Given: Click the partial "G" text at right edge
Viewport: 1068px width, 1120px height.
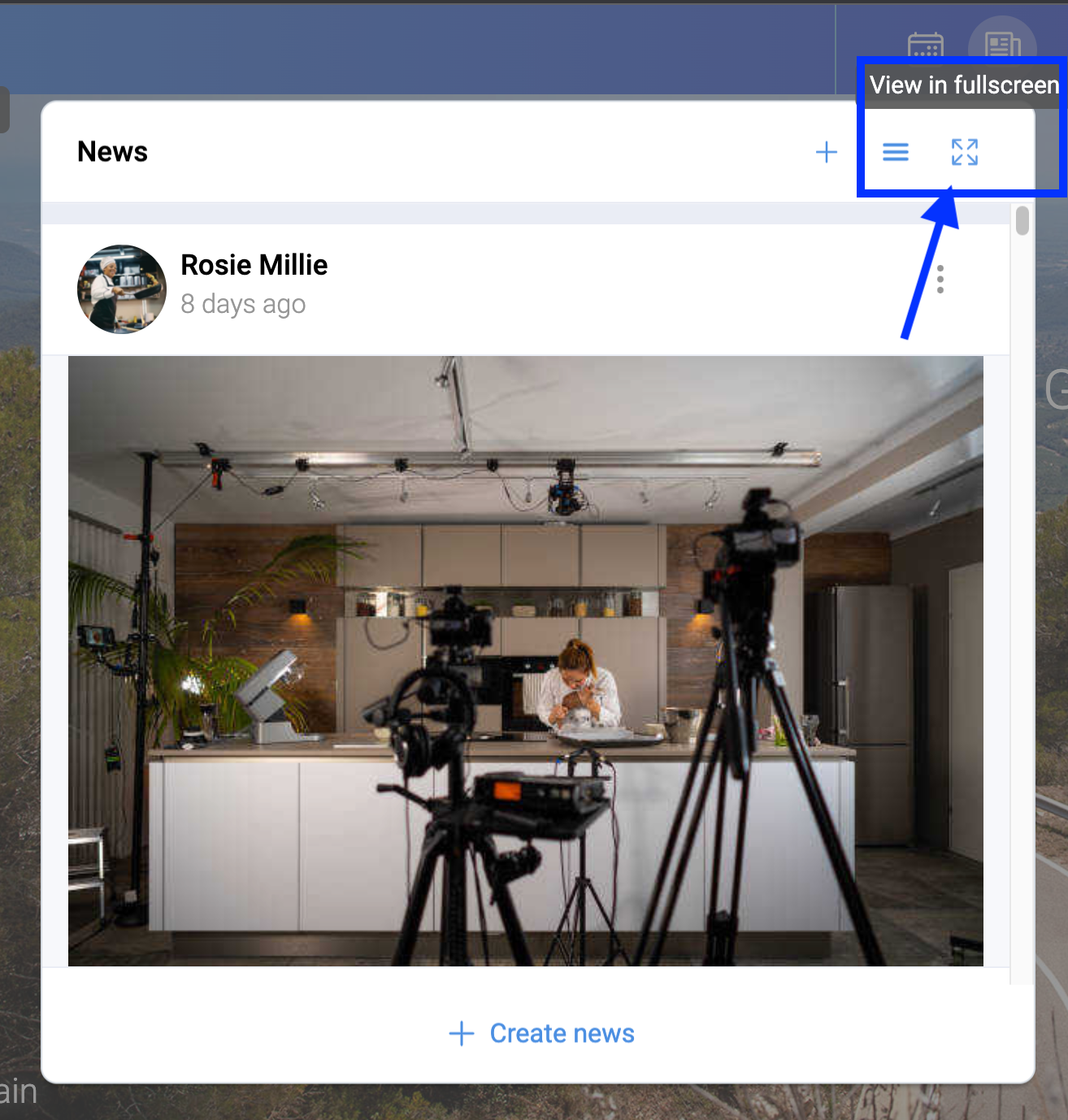Looking at the screenshot, I should pos(1057,389).
